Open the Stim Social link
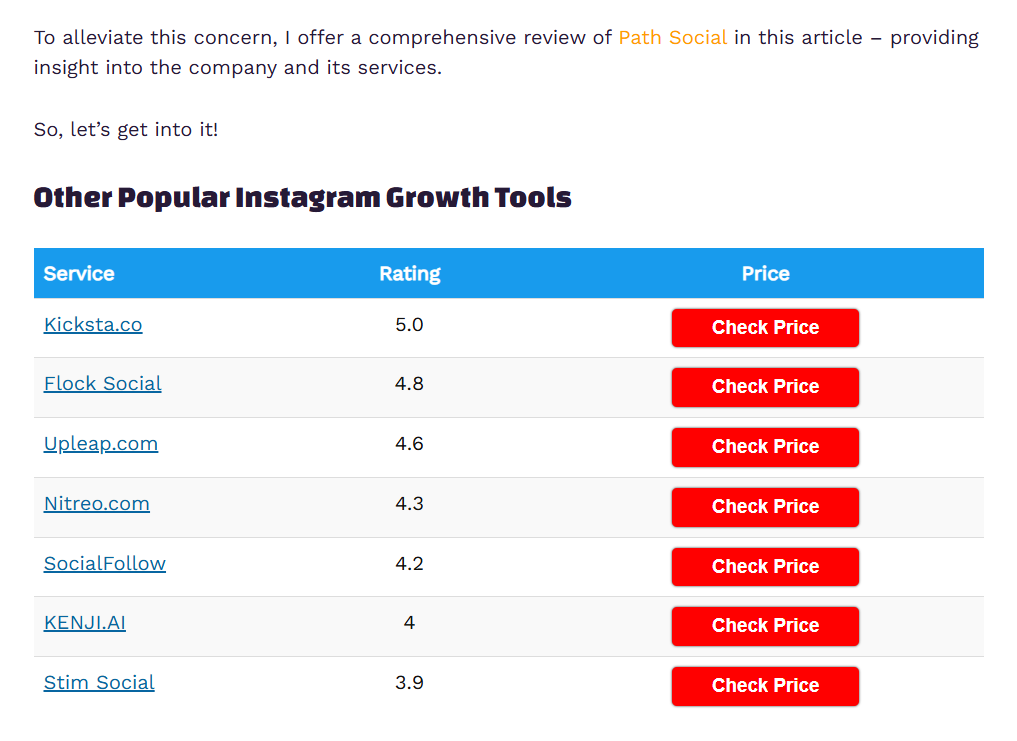 click(x=99, y=683)
